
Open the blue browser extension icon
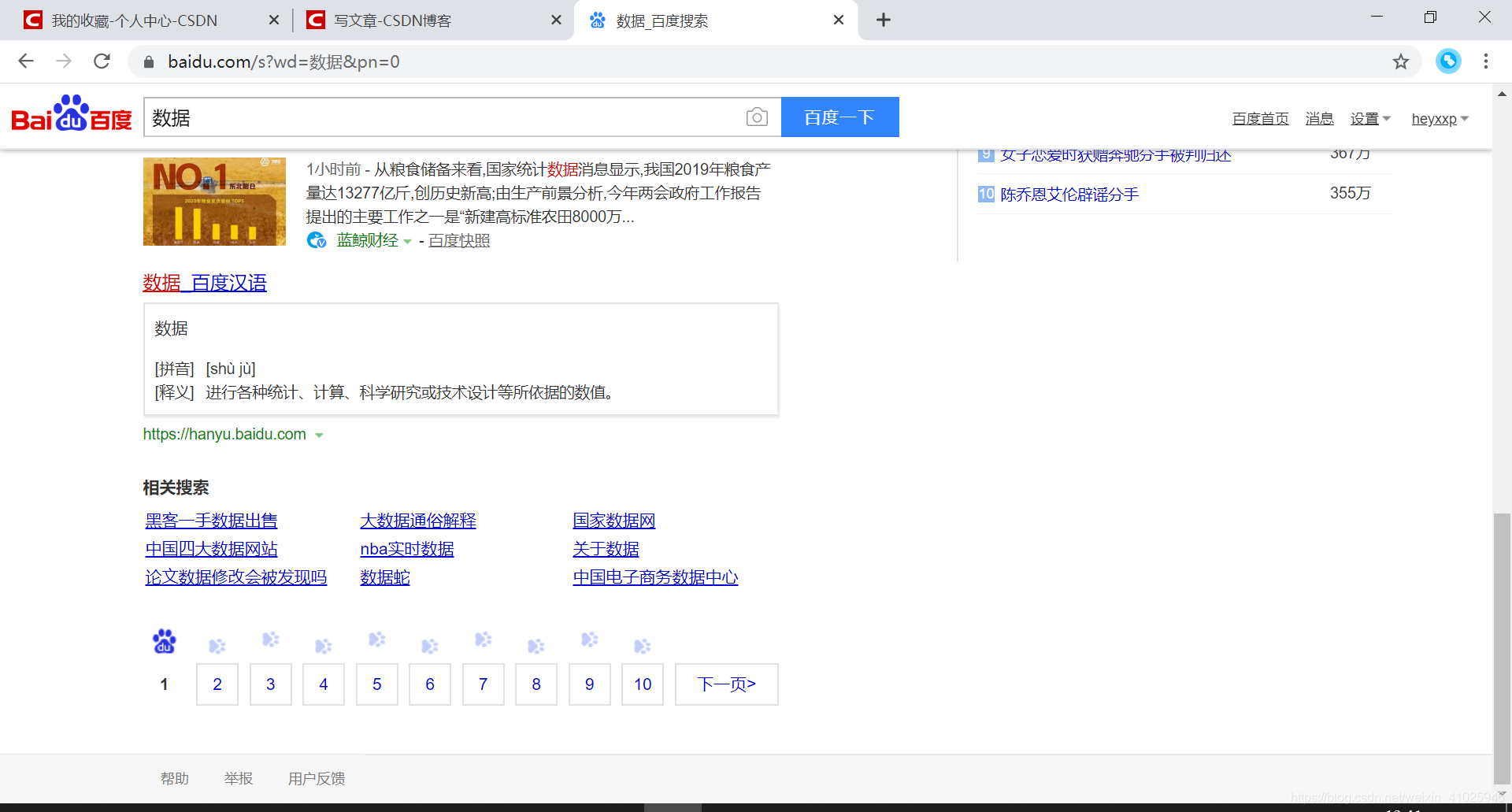1448,61
